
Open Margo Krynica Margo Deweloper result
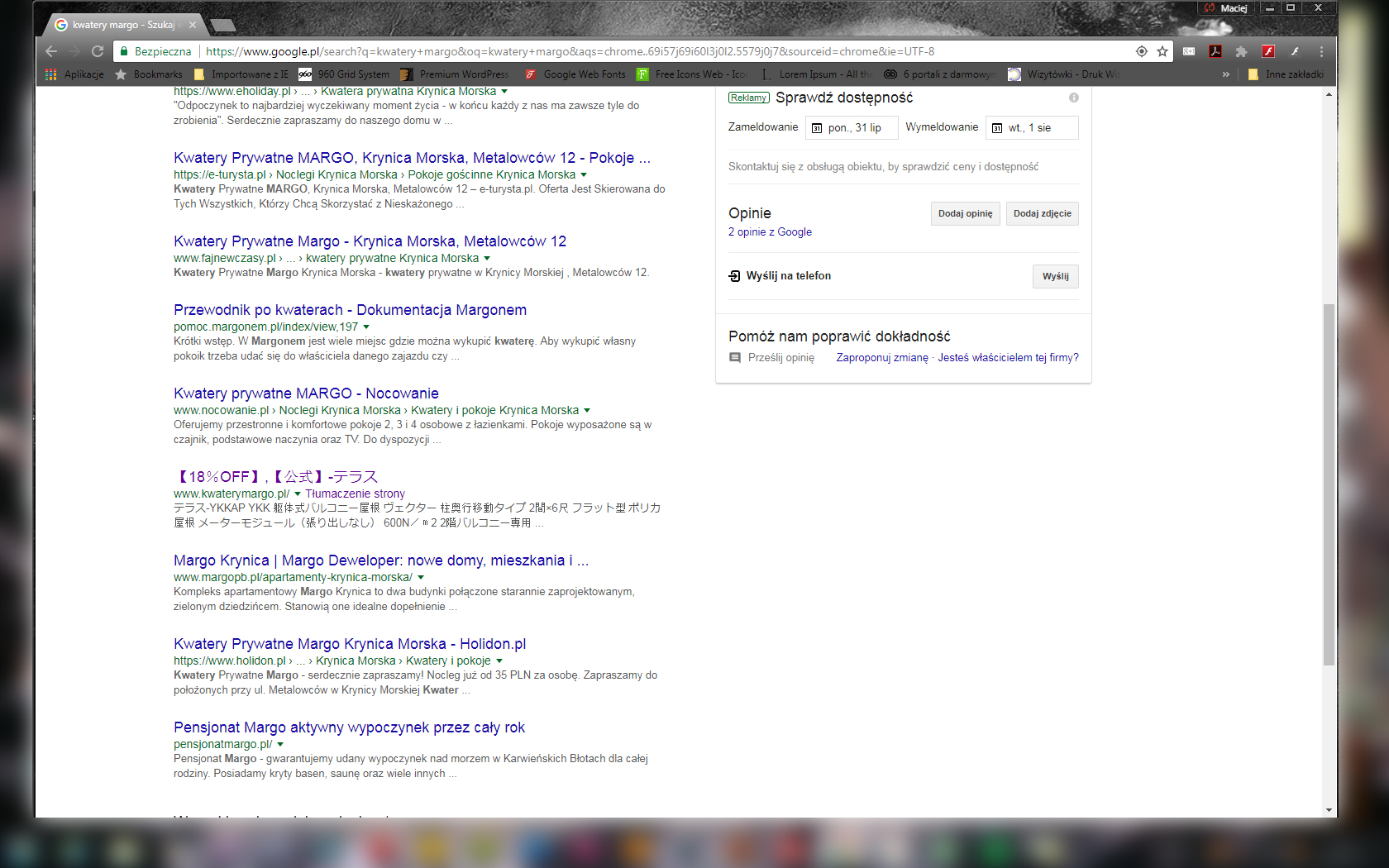coord(381,560)
